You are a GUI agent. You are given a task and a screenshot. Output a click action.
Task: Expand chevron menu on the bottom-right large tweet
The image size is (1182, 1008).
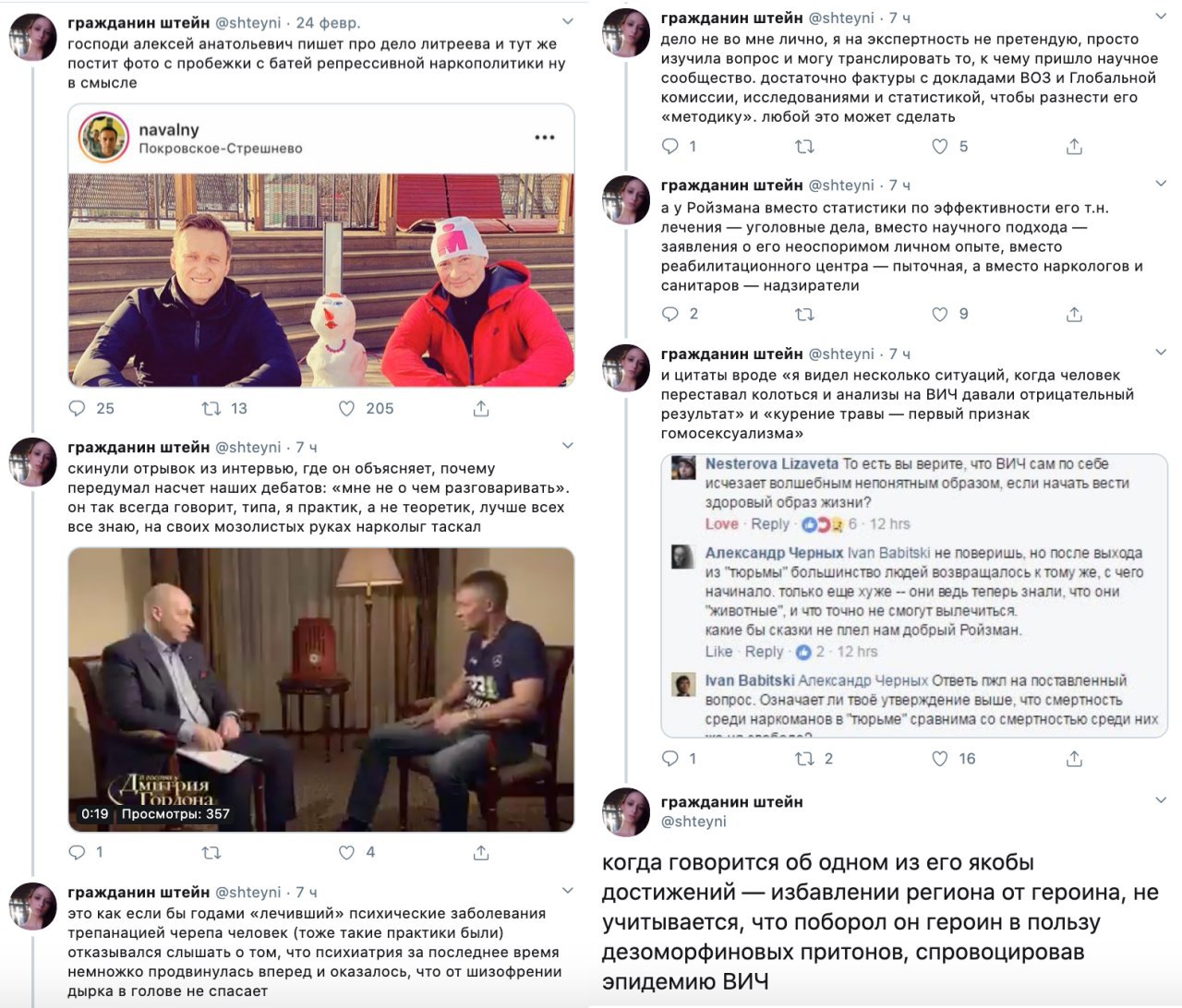(1161, 799)
